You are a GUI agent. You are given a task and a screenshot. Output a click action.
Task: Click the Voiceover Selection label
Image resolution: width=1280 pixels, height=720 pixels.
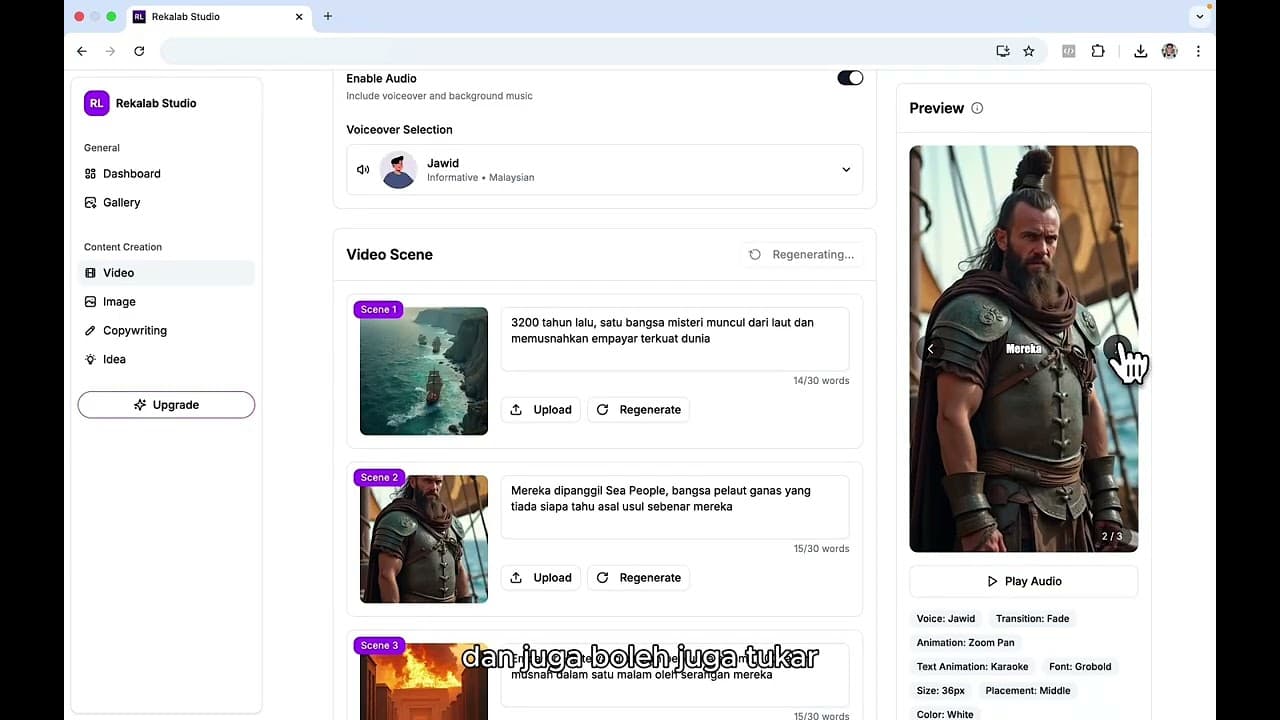(399, 130)
